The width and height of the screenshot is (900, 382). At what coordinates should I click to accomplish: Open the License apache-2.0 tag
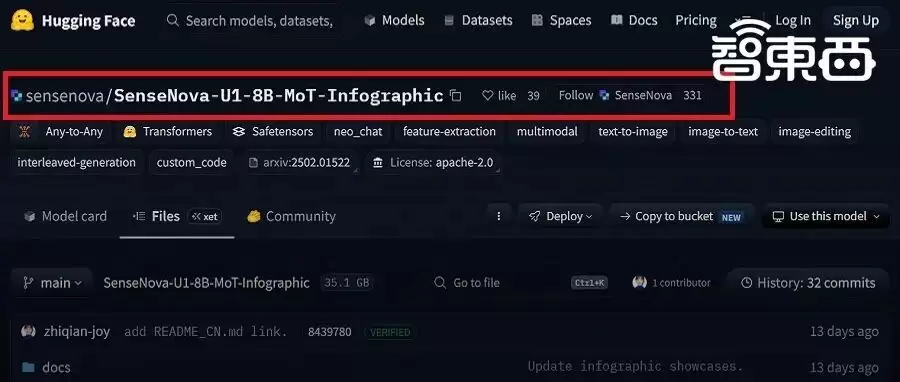point(433,162)
